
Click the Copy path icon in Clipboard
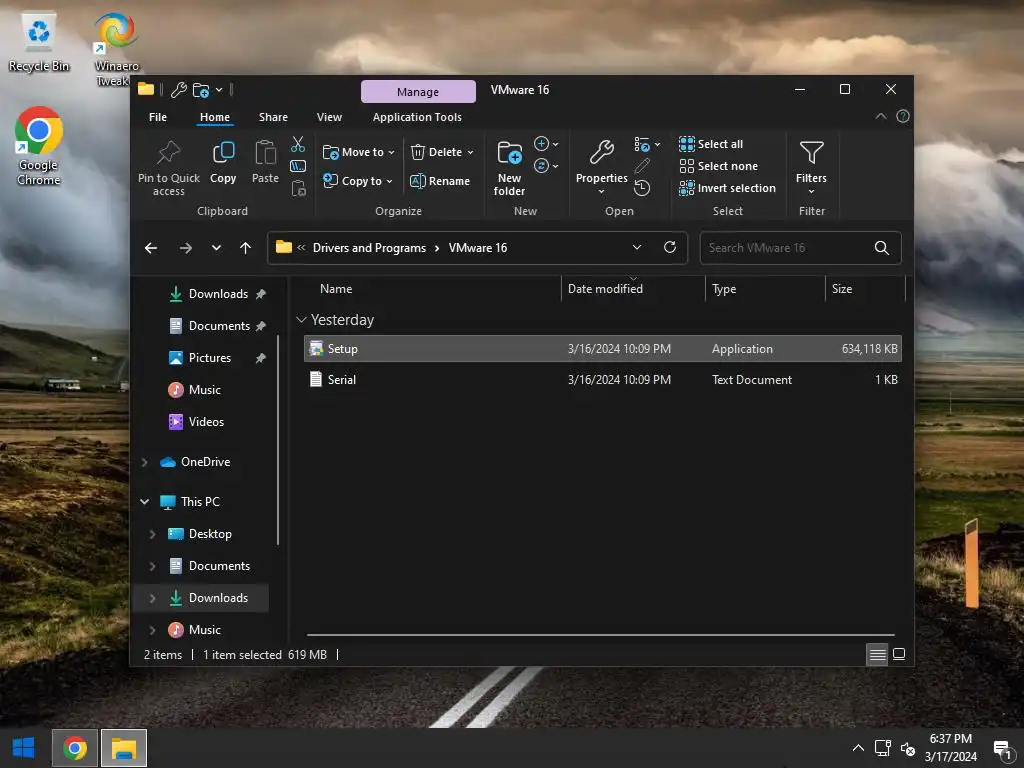coord(298,166)
